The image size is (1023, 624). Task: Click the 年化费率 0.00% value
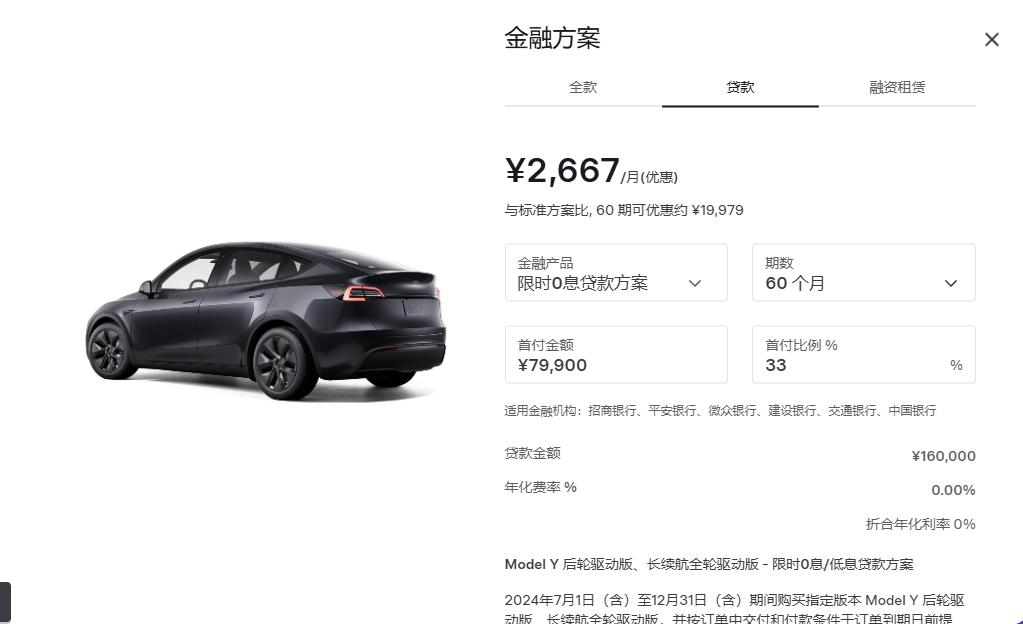953,490
